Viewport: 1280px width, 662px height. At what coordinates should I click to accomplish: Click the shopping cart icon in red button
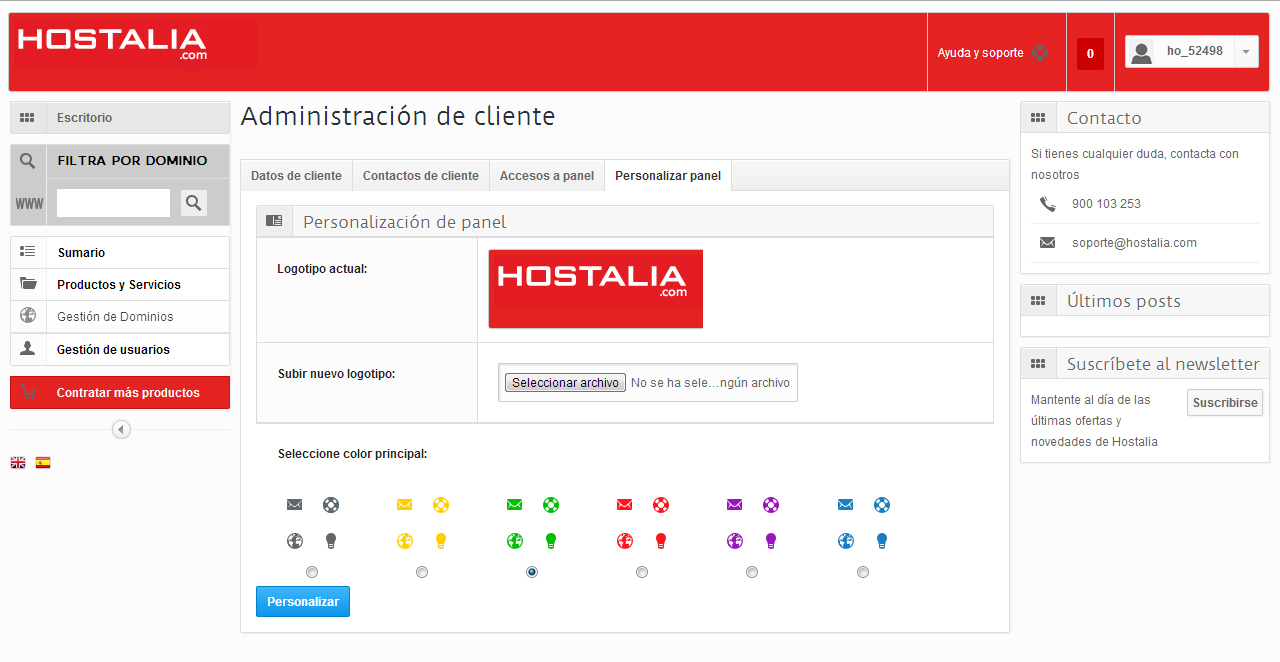pyautogui.click(x=29, y=392)
